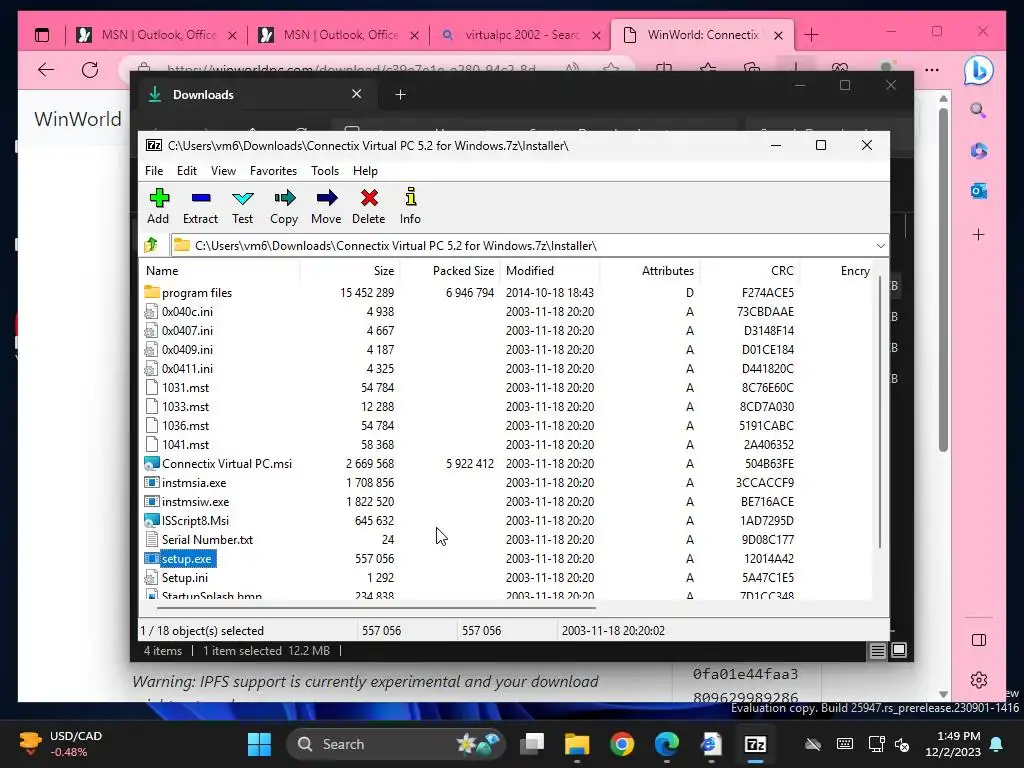The height and width of the screenshot is (768, 1024).
Task: Open the Help menu in 7-Zip
Action: pos(365,170)
